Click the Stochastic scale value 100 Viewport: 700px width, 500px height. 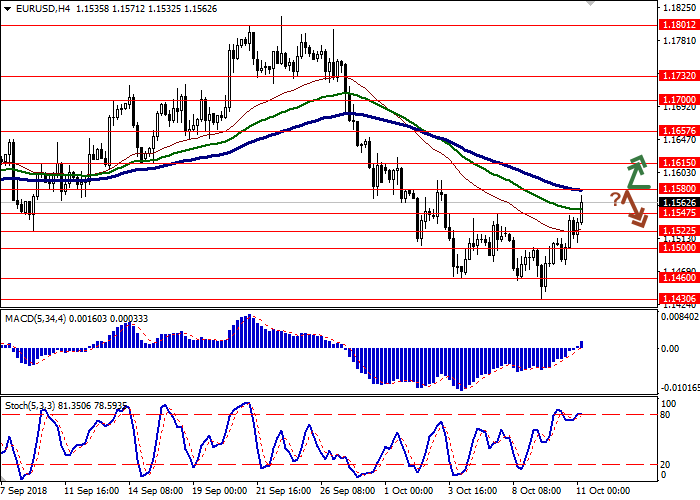668,404
